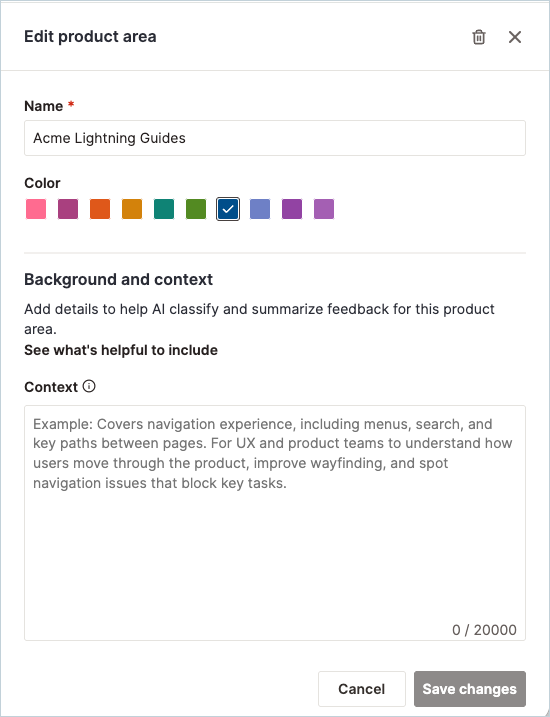The image size is (550, 717).
Task: Focus the Name input field
Action: (275, 138)
